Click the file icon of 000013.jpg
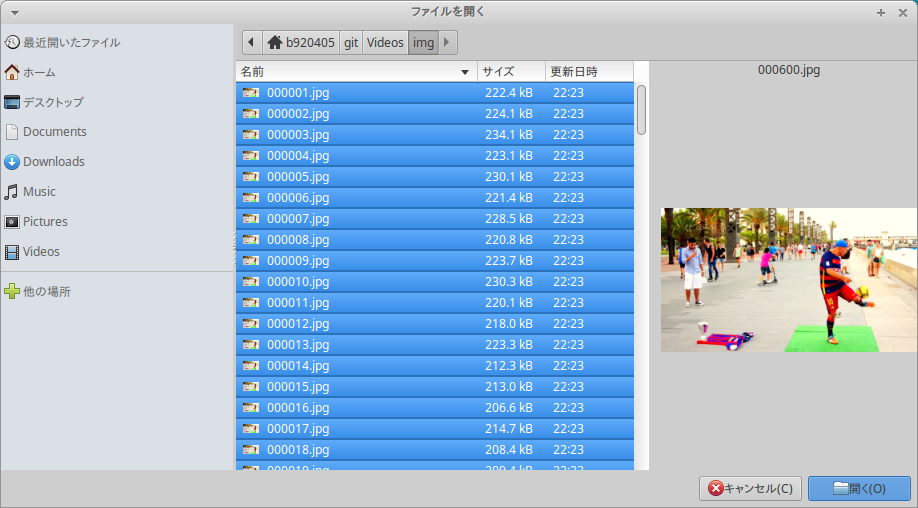Viewport: 918px width, 508px height. point(251,345)
